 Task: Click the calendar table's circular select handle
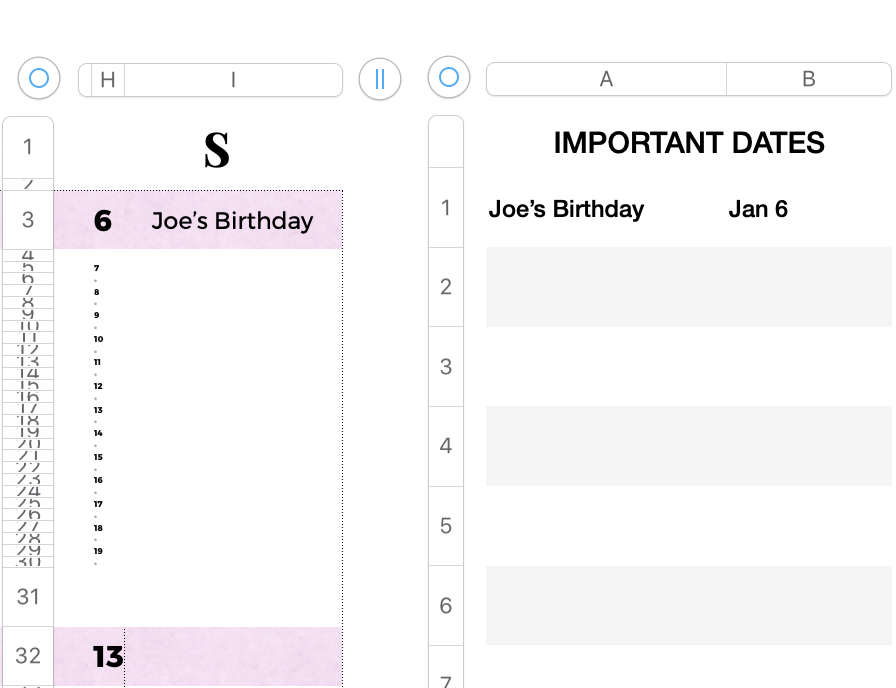(x=39, y=78)
